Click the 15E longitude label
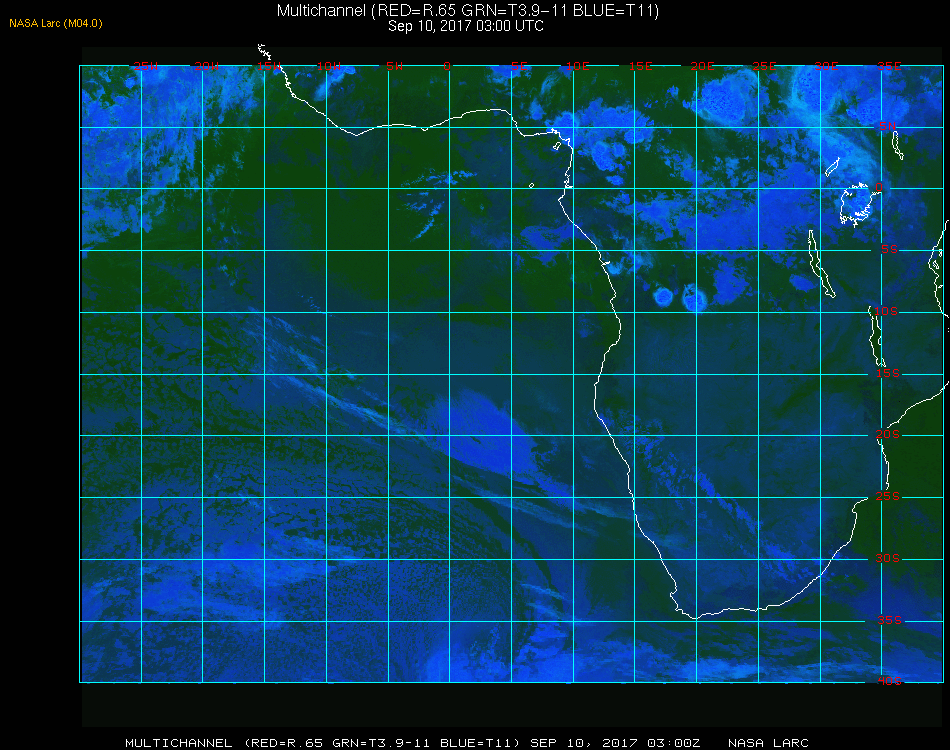The height and width of the screenshot is (750, 950). (640, 66)
